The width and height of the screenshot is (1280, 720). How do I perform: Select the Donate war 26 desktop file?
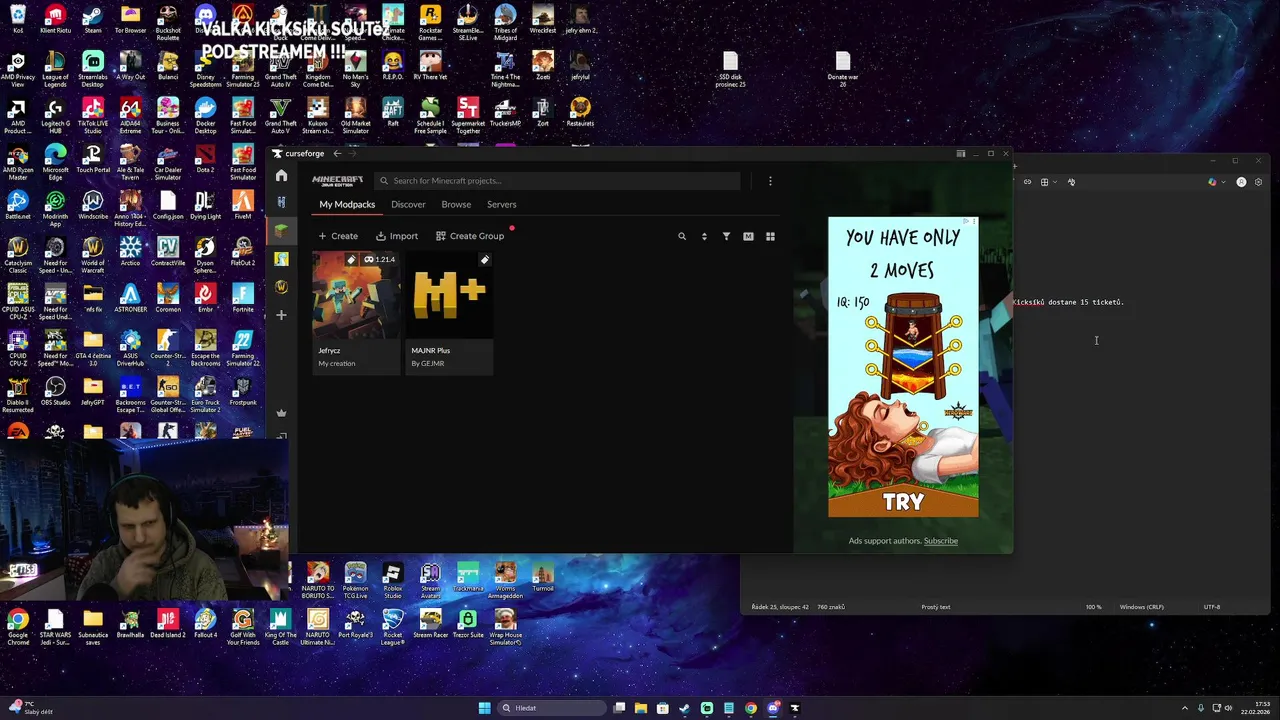coord(843,69)
